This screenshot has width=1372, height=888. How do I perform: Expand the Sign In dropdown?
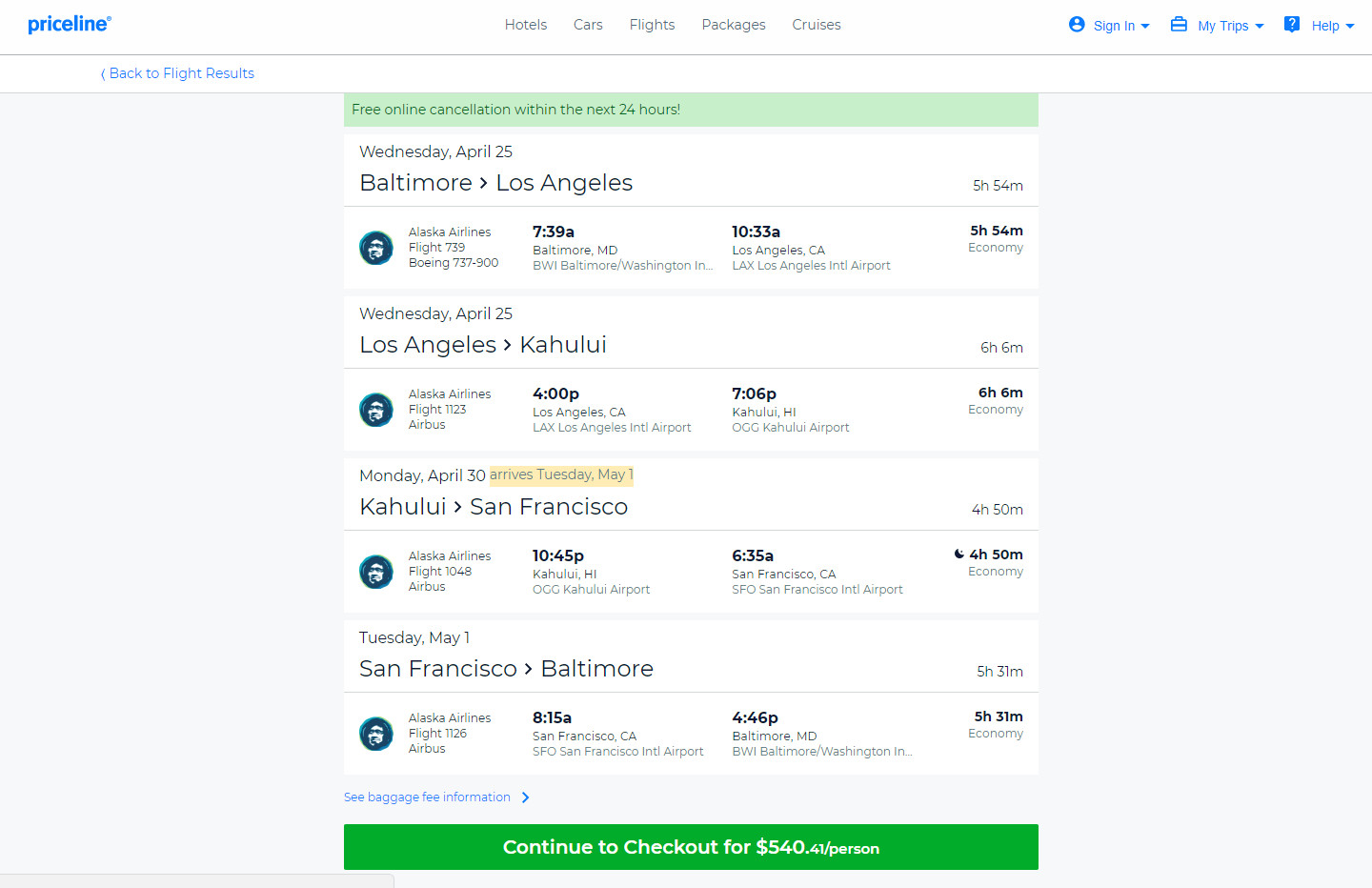[x=1145, y=26]
